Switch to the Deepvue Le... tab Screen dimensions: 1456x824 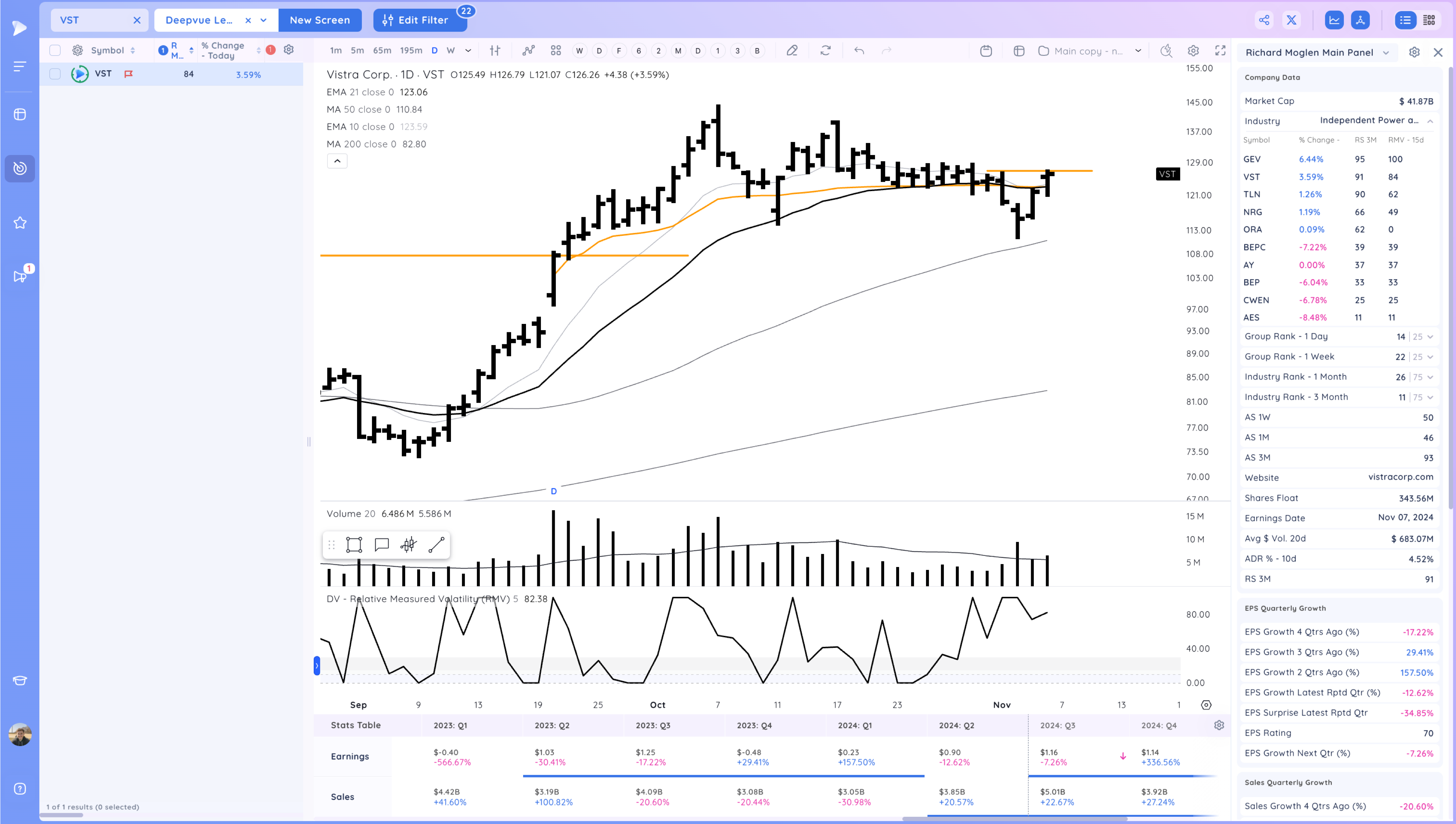pos(199,20)
